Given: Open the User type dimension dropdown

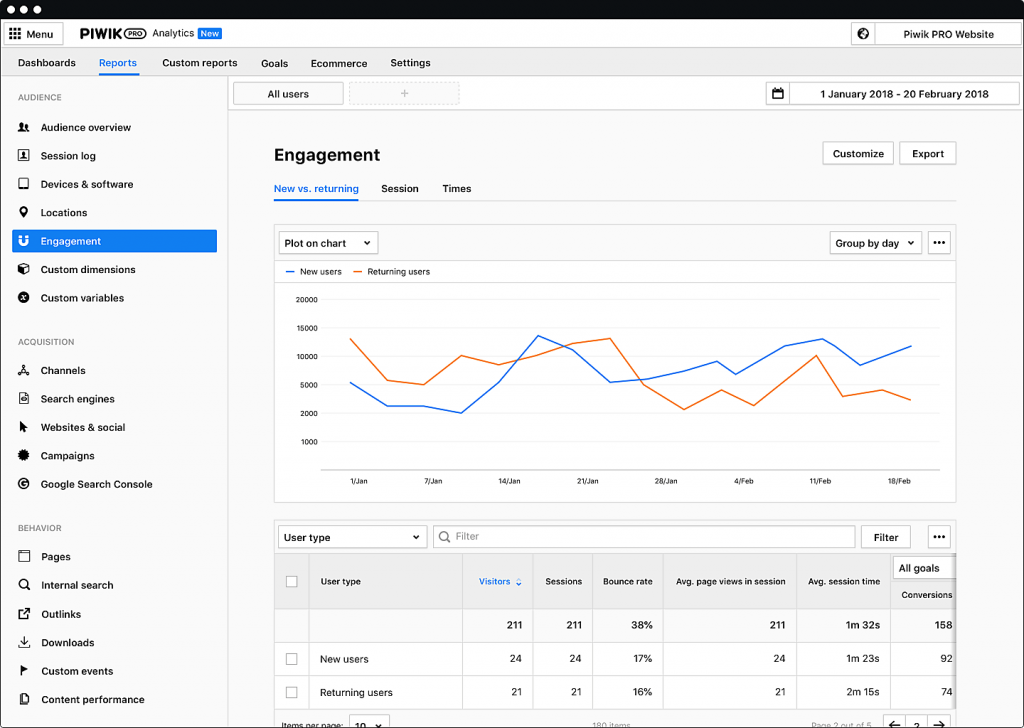Looking at the screenshot, I should click(x=352, y=536).
